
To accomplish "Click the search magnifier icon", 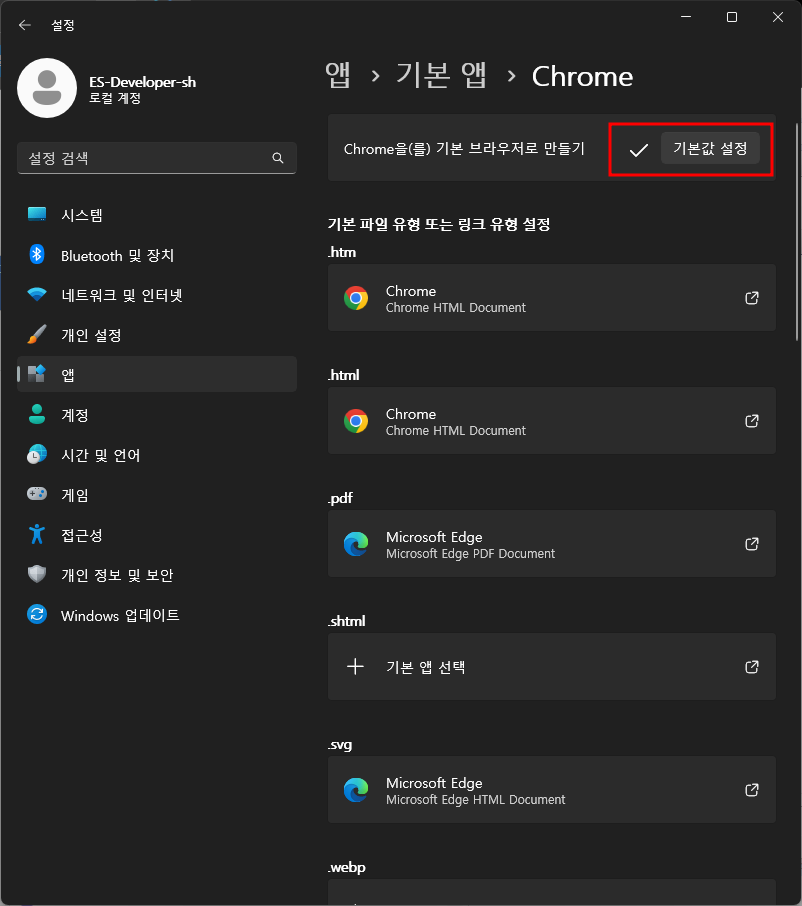I will 278,158.
